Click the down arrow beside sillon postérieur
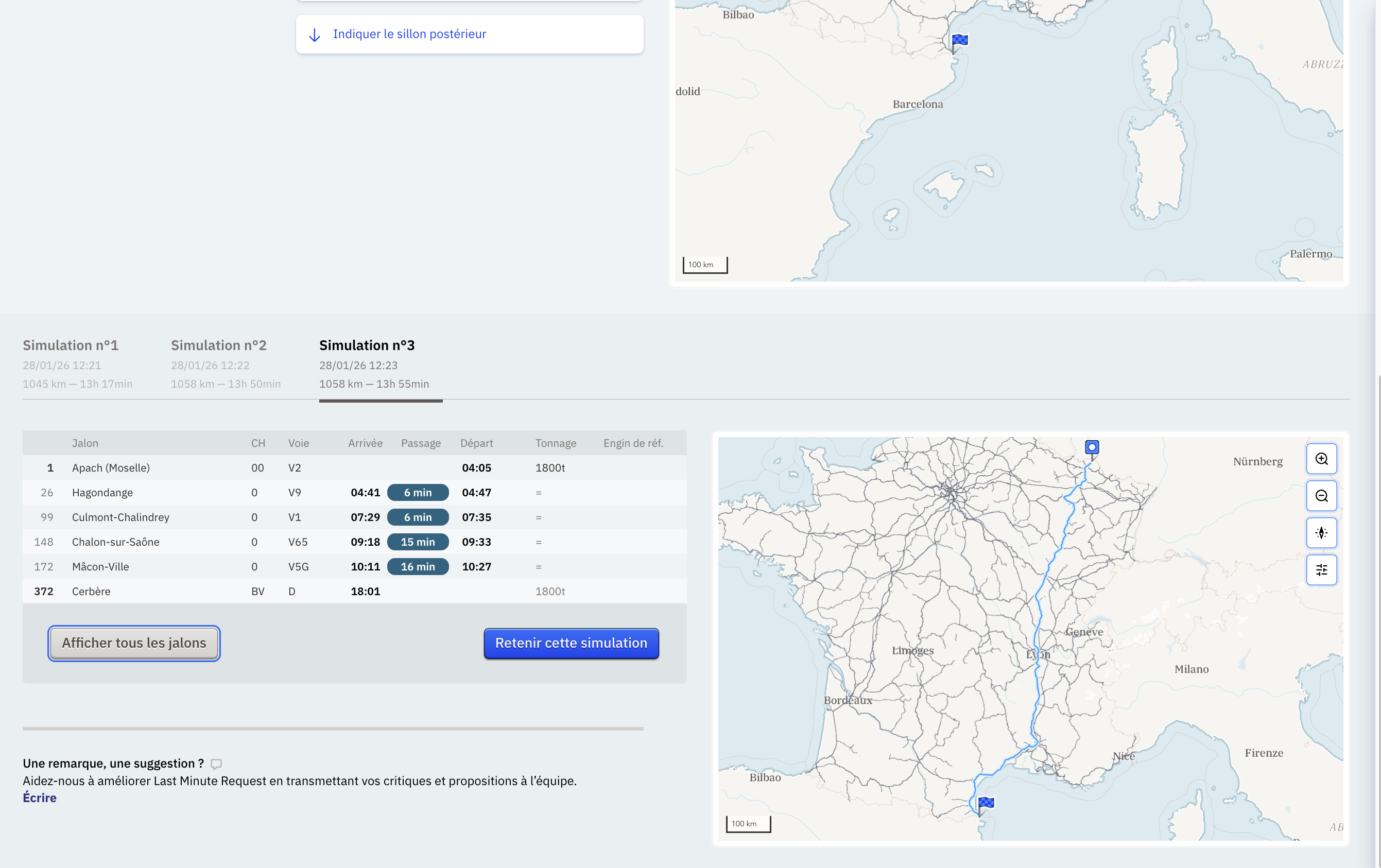 pyautogui.click(x=314, y=35)
